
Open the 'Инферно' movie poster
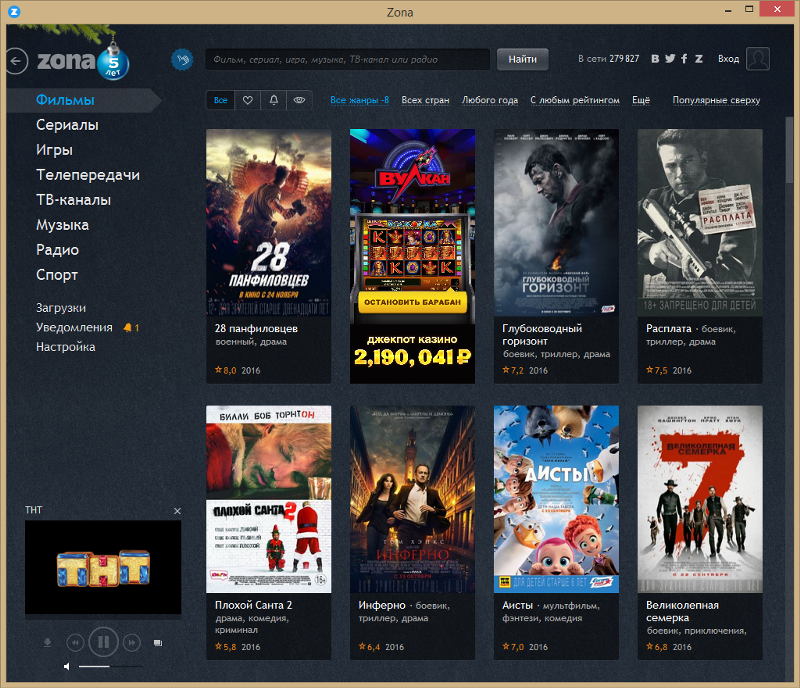412,499
